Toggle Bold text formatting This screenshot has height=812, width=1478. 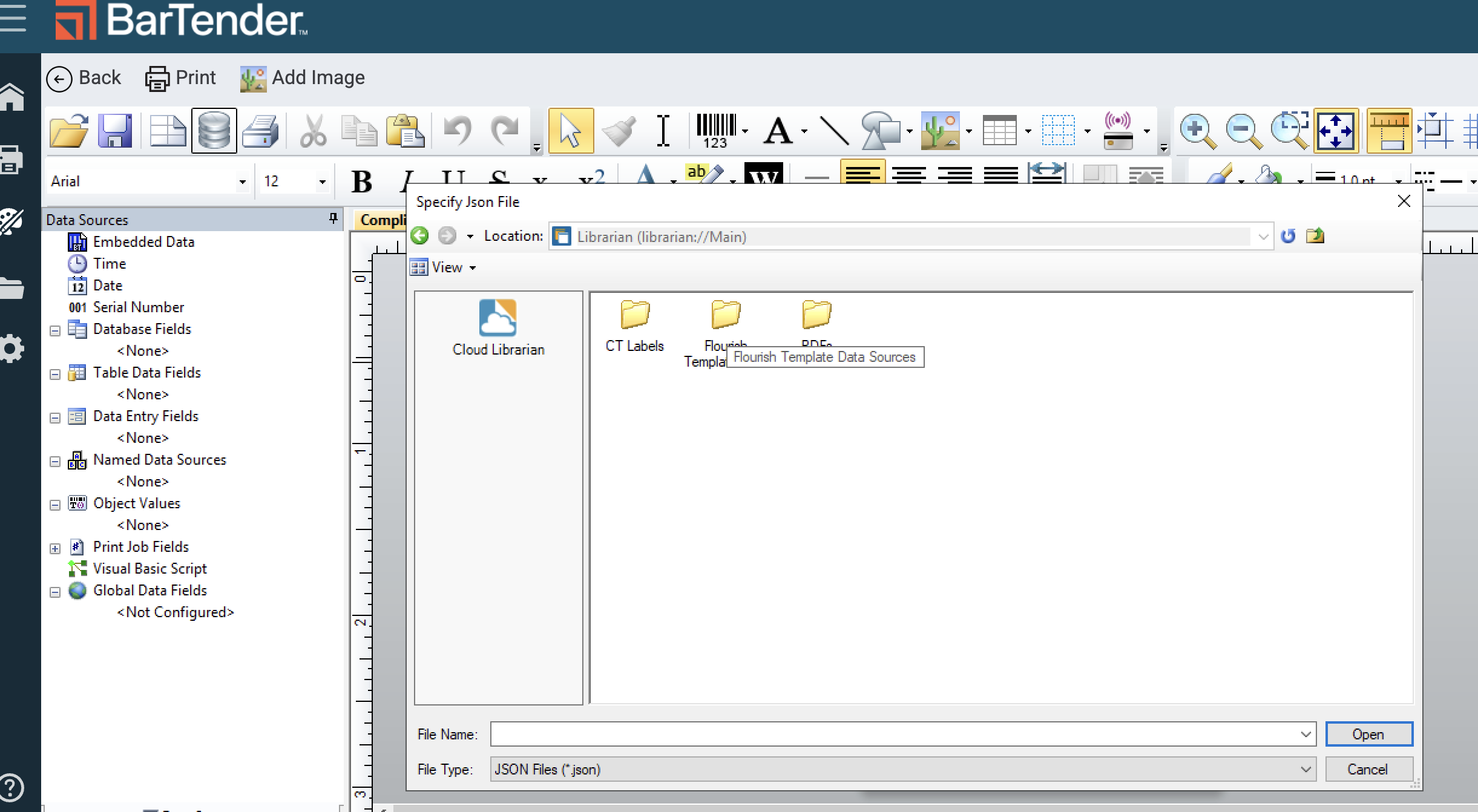pyautogui.click(x=362, y=181)
